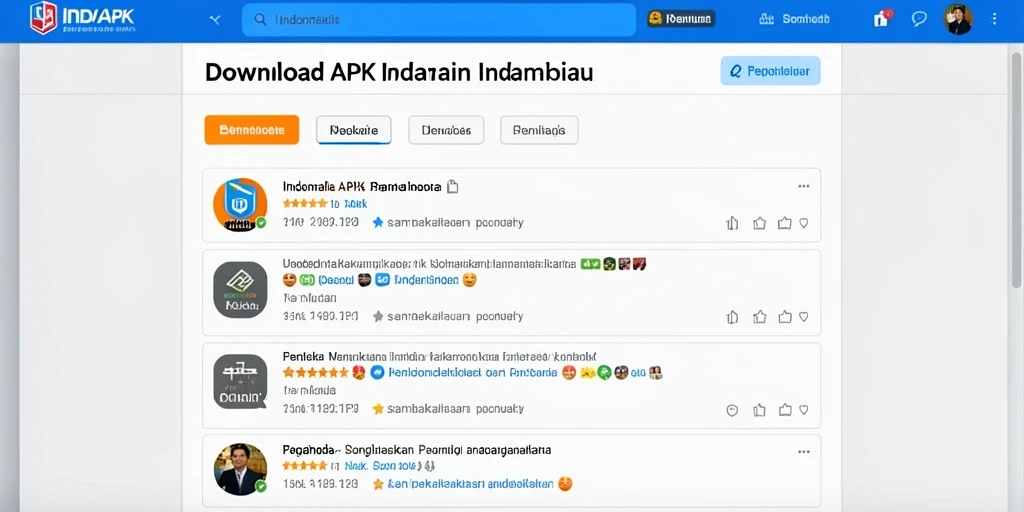Open the user profile avatar
Viewport: 1024px width, 512px height.
958,19
